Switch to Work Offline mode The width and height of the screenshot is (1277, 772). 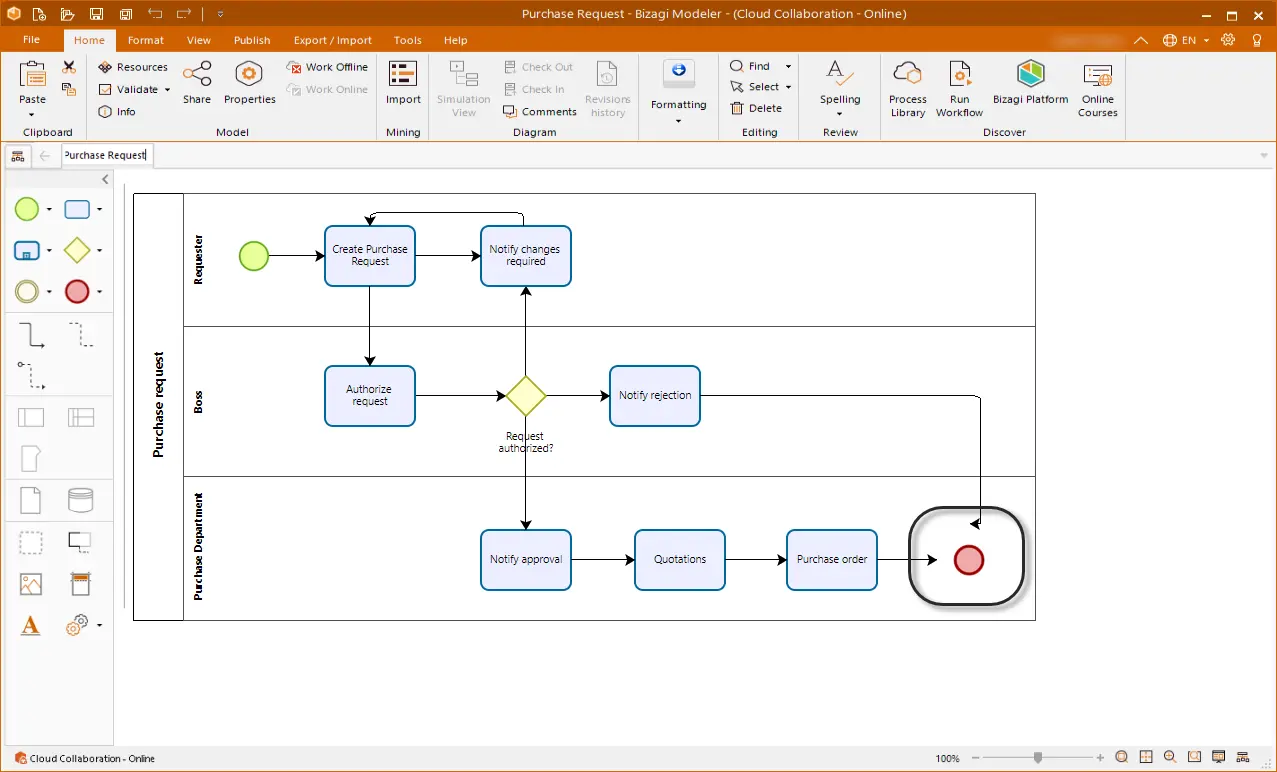pyautogui.click(x=328, y=67)
